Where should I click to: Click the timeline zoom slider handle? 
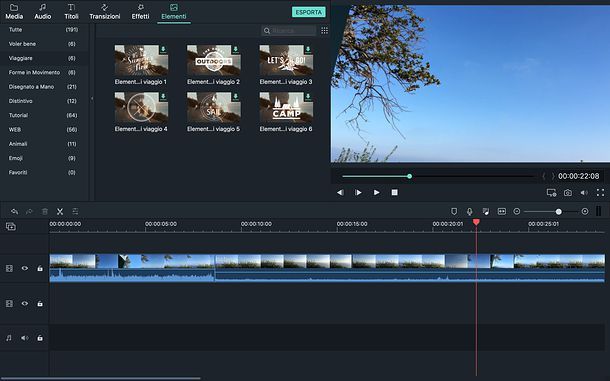(559, 212)
